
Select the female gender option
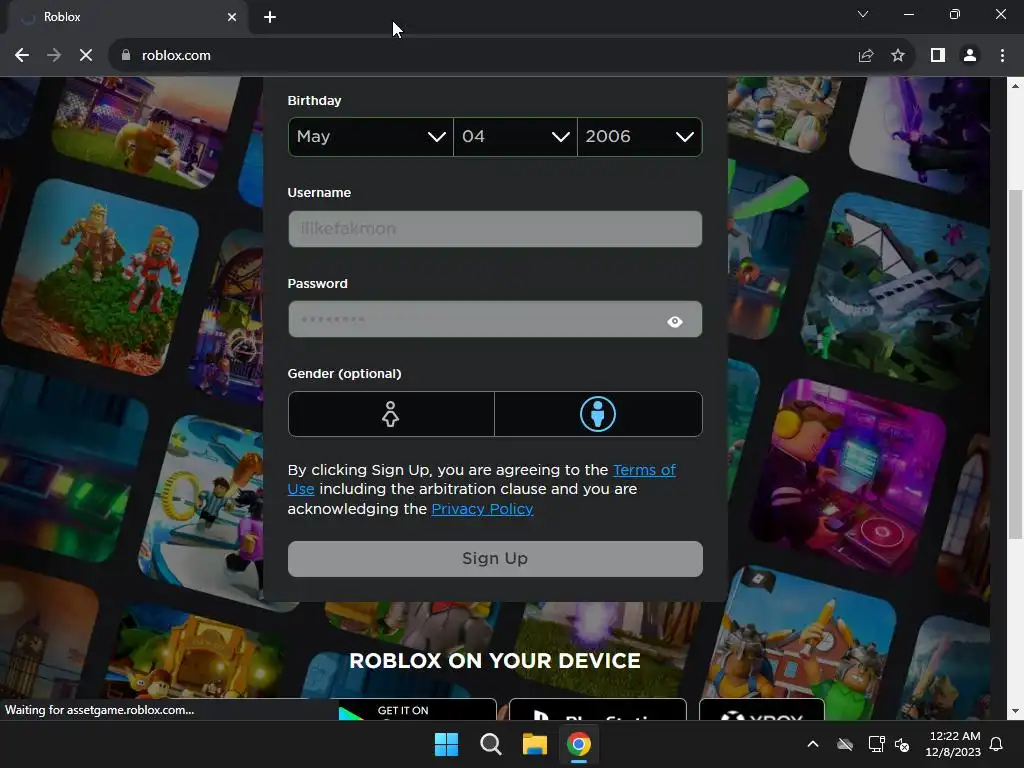point(391,414)
